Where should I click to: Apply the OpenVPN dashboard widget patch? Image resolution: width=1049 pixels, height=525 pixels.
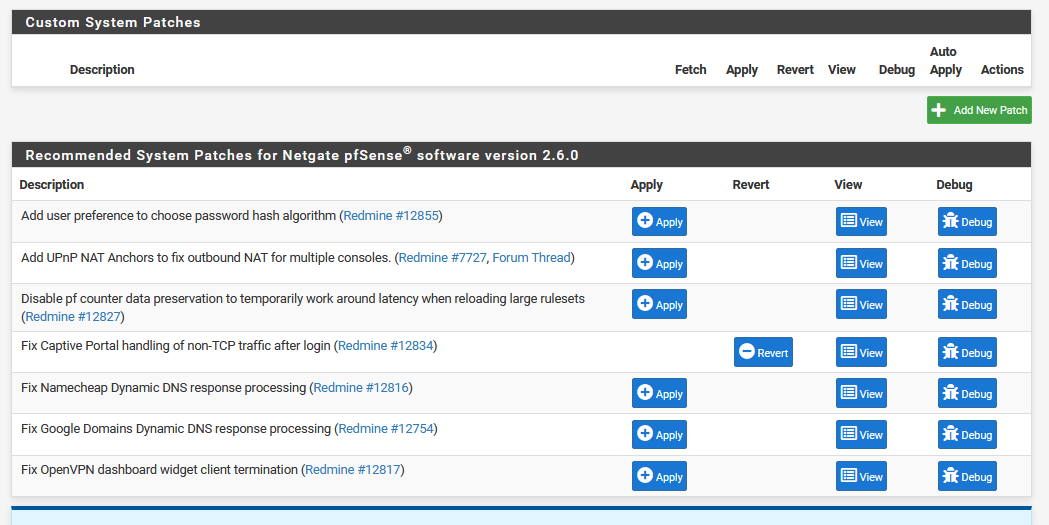[659, 476]
